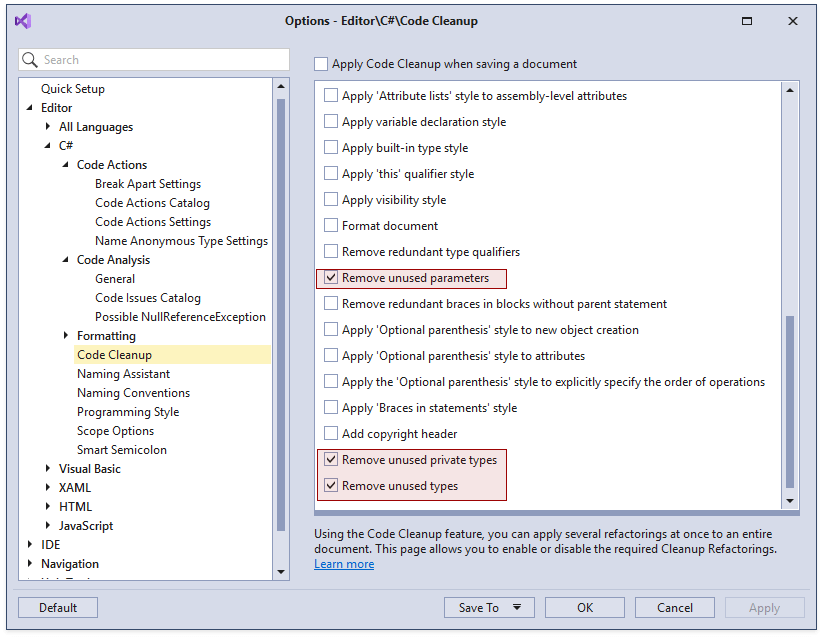Select 'Naming Conventions' in the tree
823x638 pixels.
pos(132,392)
